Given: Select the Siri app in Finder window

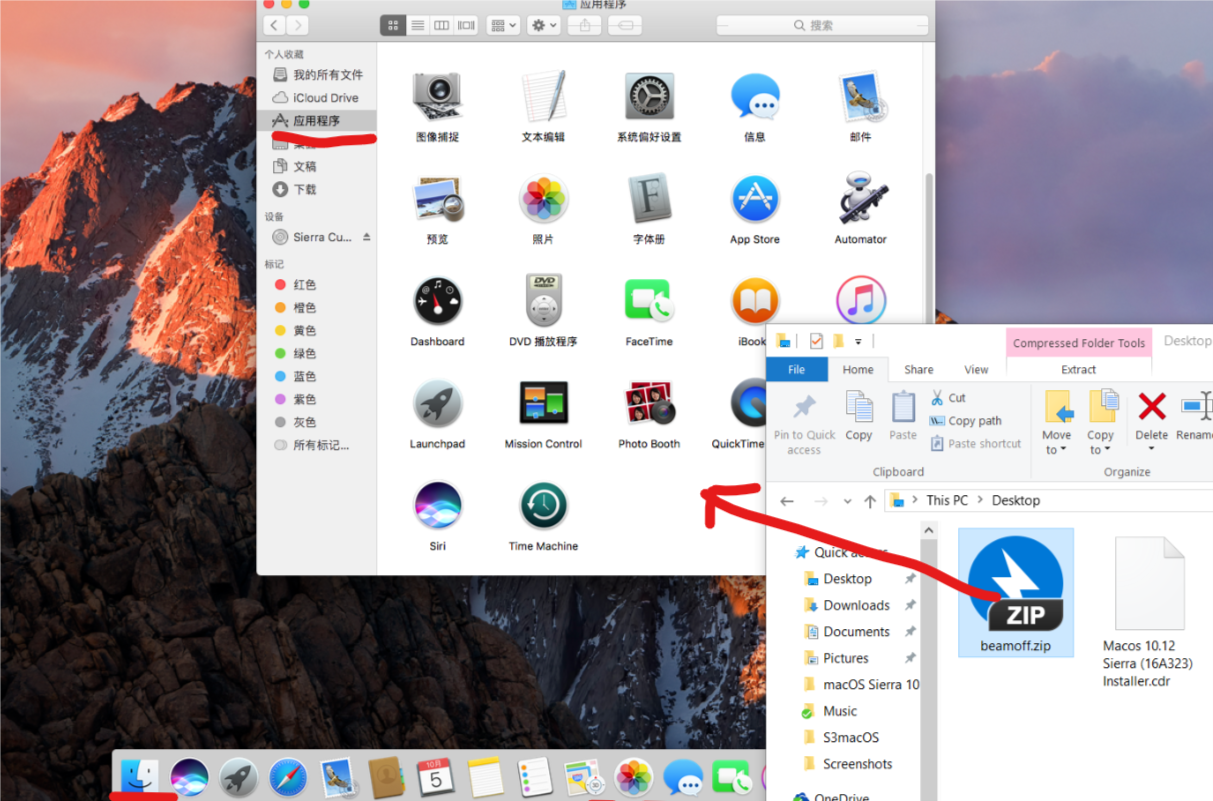Looking at the screenshot, I should click(437, 505).
